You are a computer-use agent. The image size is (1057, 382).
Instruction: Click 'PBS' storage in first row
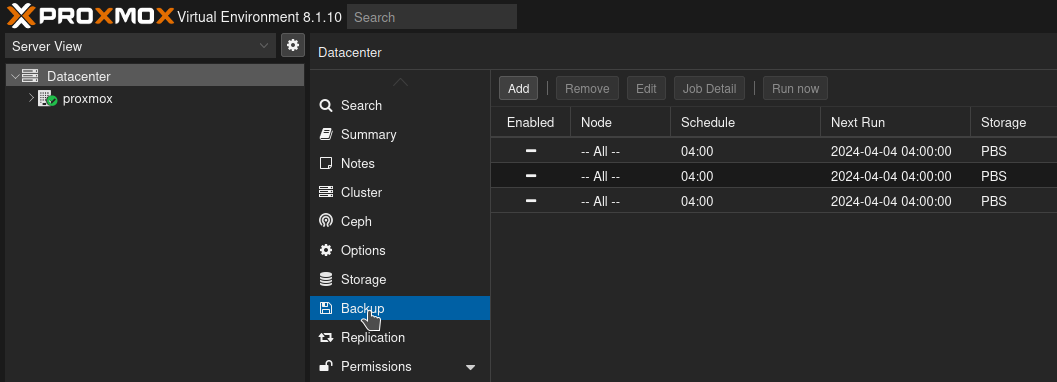pos(994,152)
